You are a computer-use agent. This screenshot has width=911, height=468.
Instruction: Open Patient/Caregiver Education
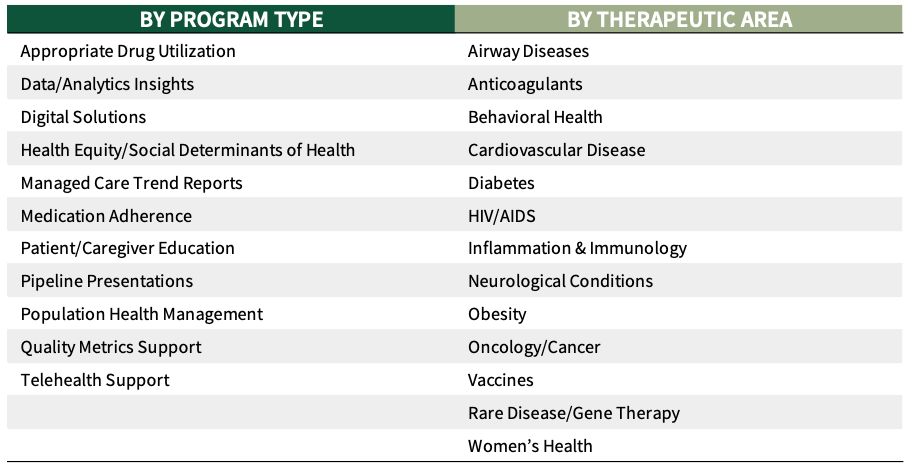pyautogui.click(x=127, y=248)
